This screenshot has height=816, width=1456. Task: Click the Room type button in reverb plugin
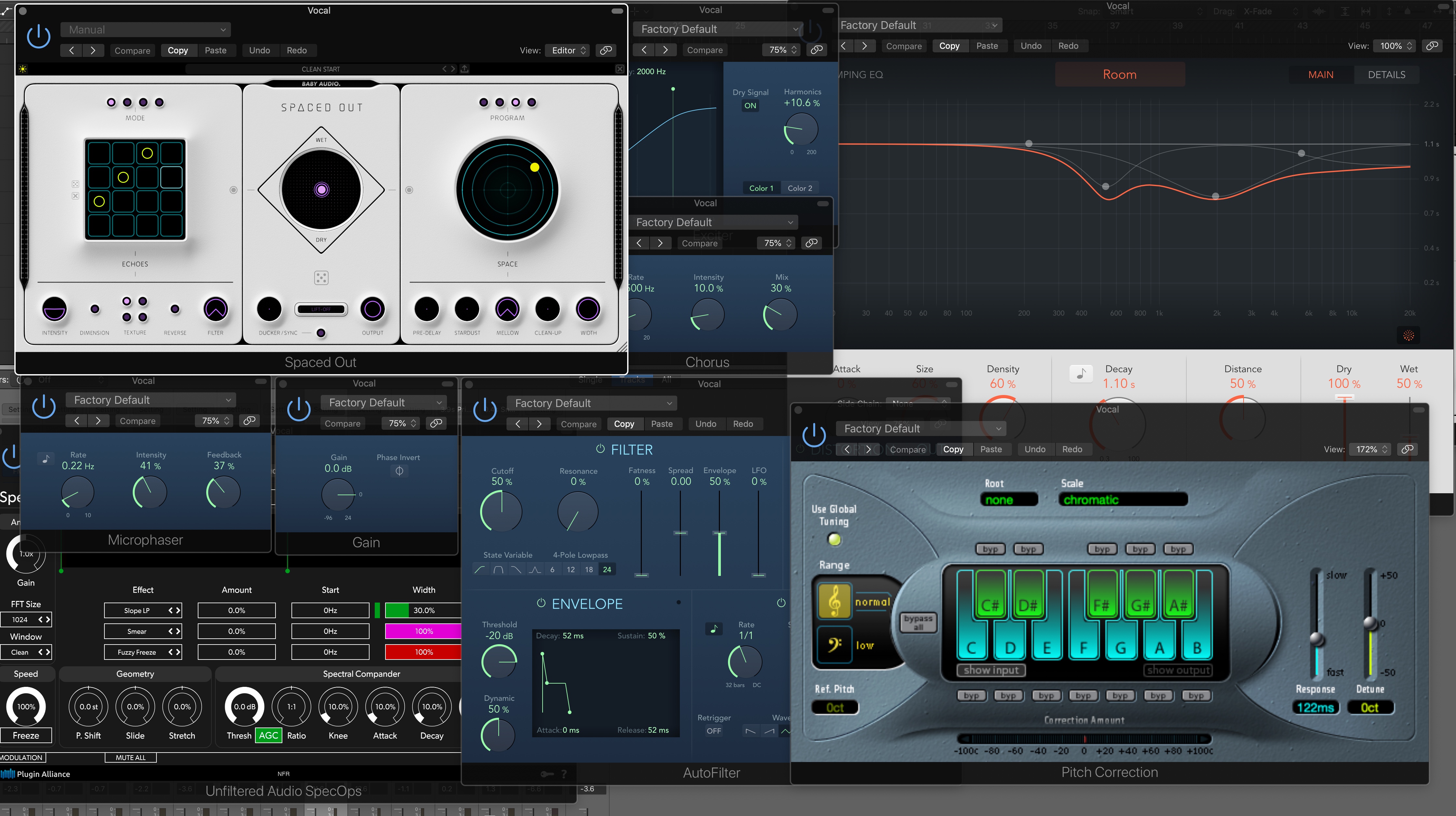tap(1119, 75)
